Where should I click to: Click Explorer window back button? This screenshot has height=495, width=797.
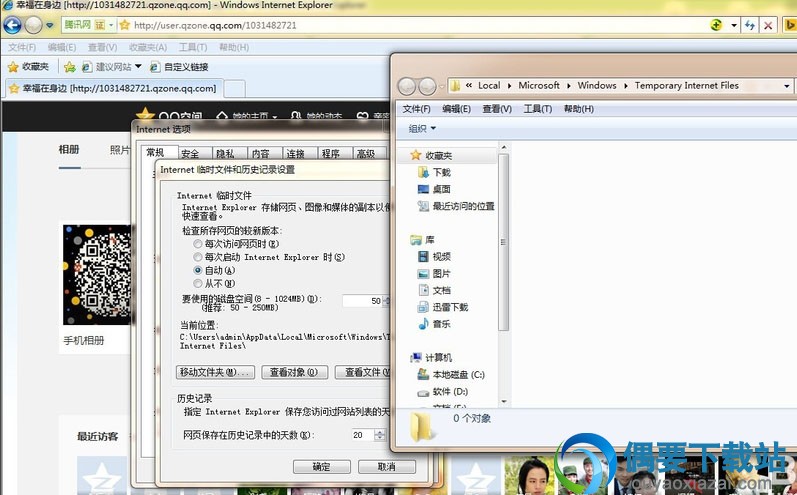407,86
